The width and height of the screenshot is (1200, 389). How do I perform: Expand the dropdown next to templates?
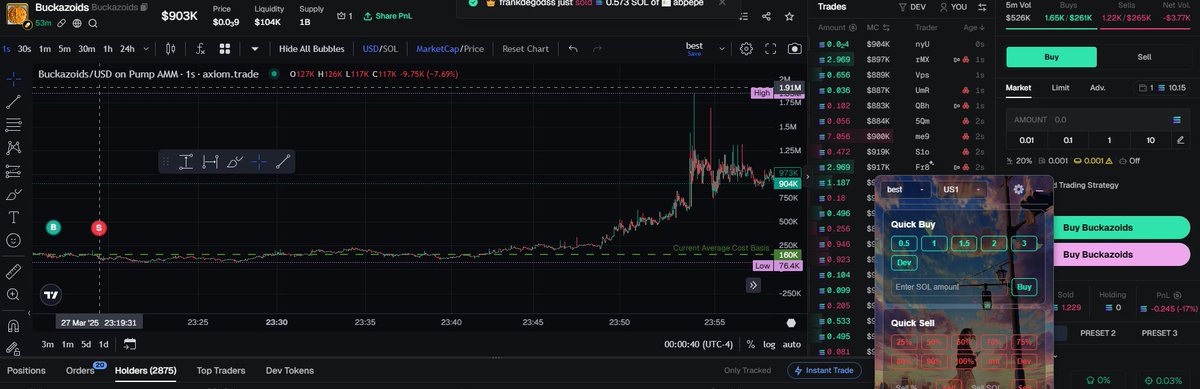[x=255, y=48]
